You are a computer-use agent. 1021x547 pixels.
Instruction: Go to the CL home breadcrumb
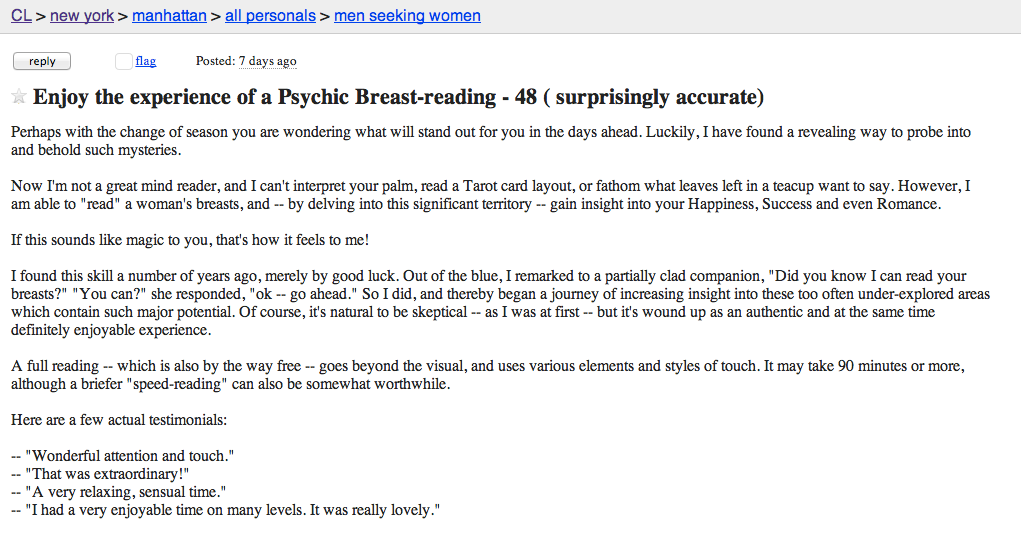click(x=21, y=16)
